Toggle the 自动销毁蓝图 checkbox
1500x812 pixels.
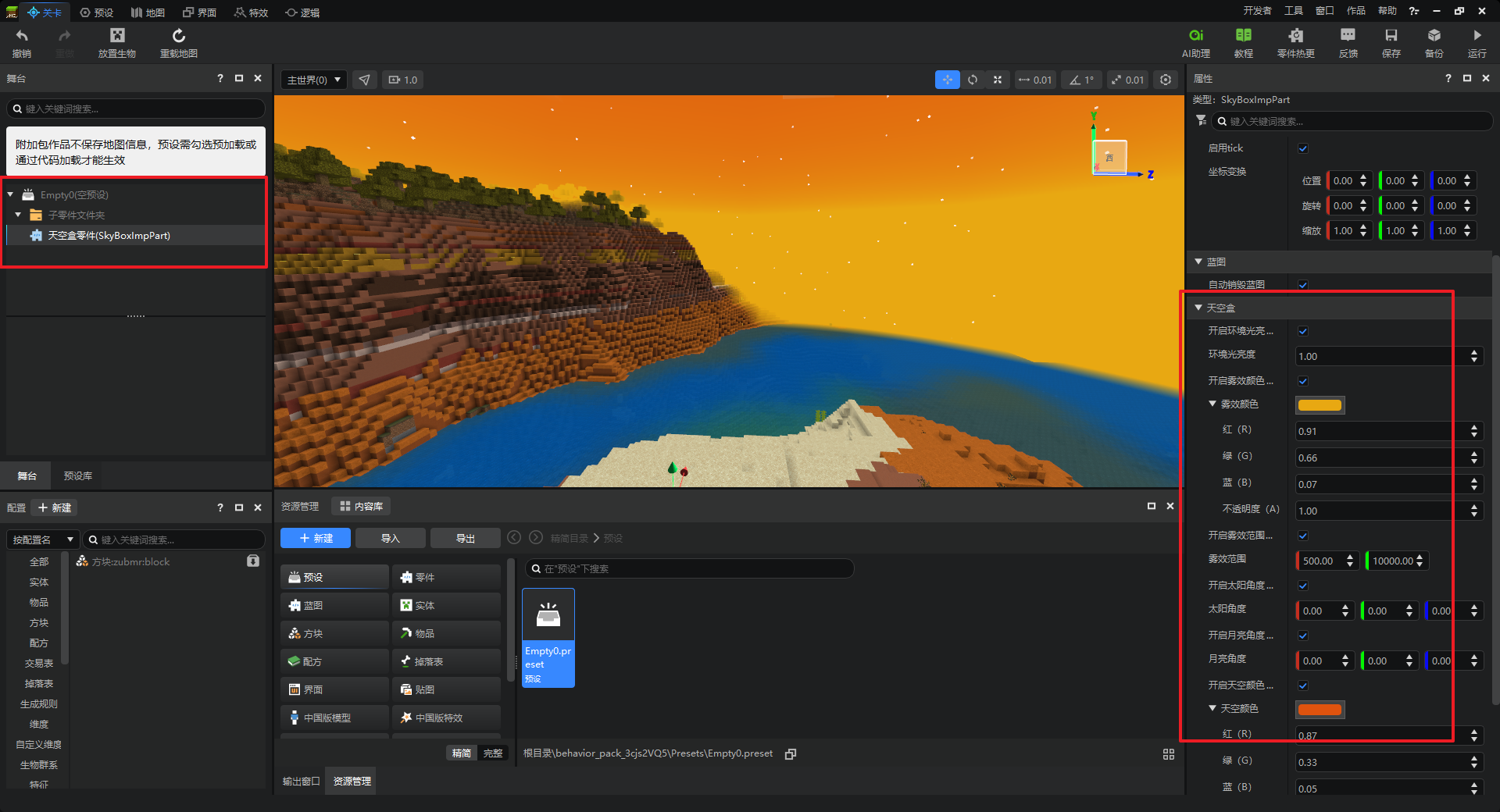[x=1303, y=285]
